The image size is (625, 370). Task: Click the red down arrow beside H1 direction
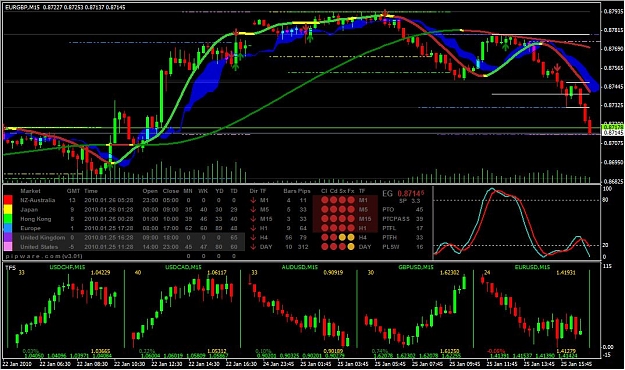253,228
